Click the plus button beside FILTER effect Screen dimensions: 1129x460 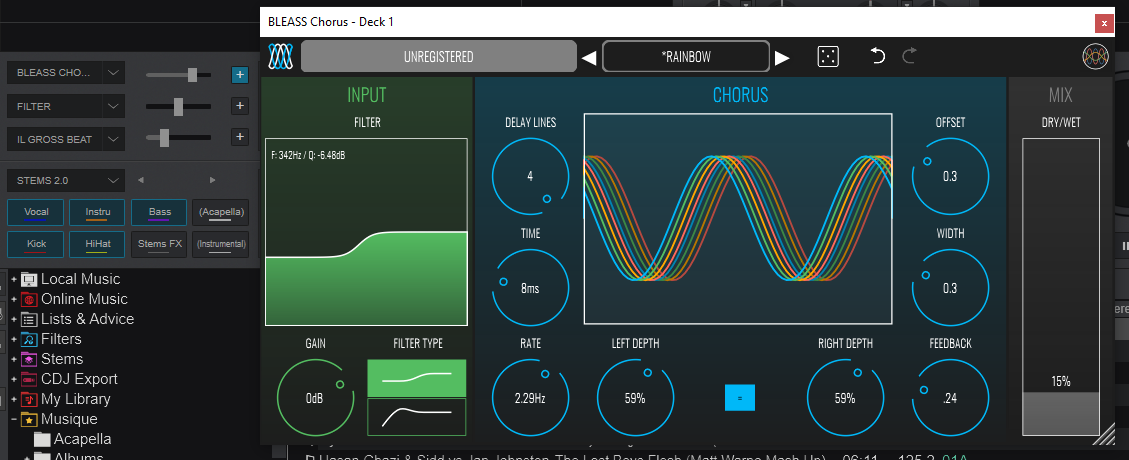(239, 106)
